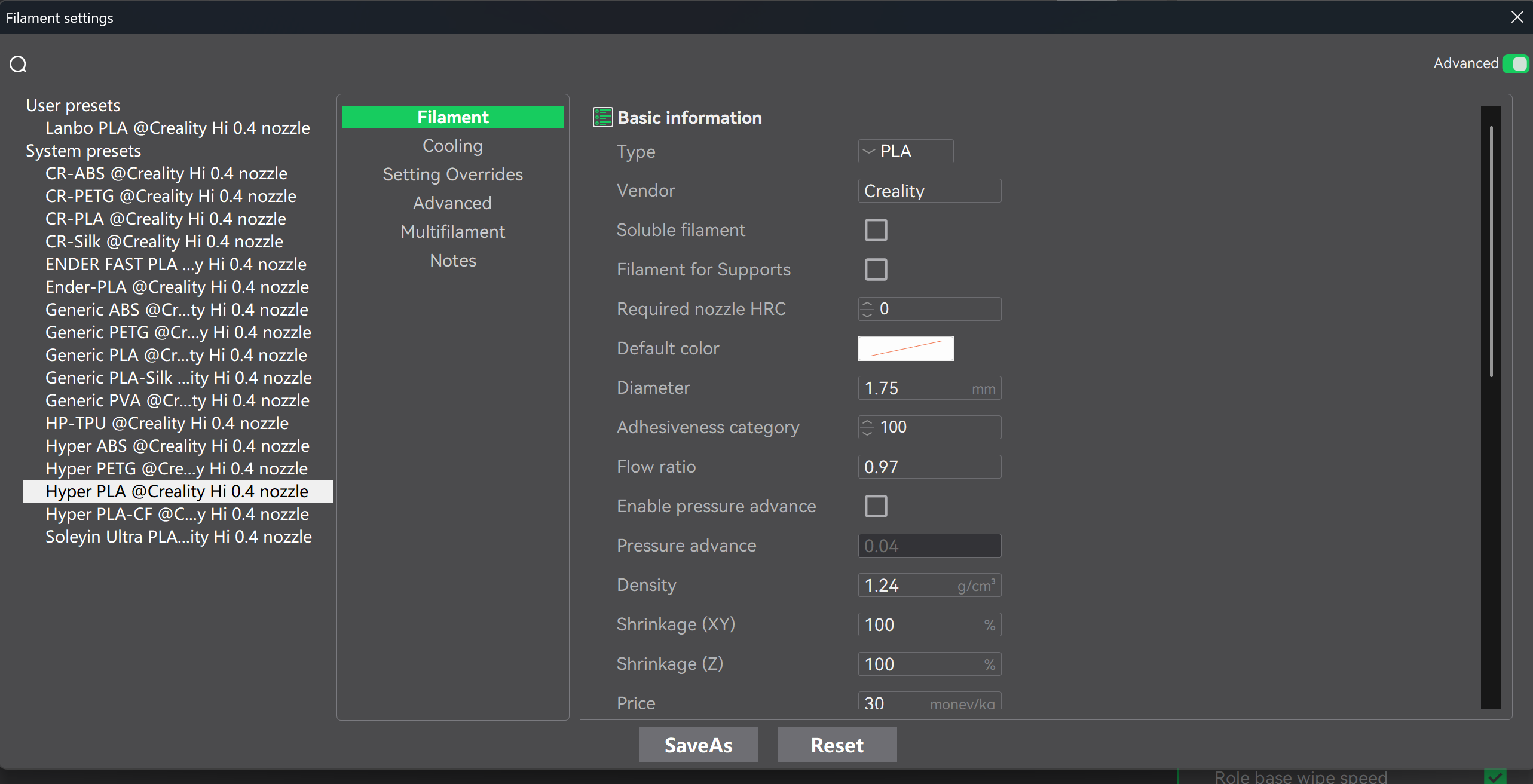The image size is (1533, 784).
Task: Click the settings panel vertical scrollbar
Action: tap(1491, 251)
